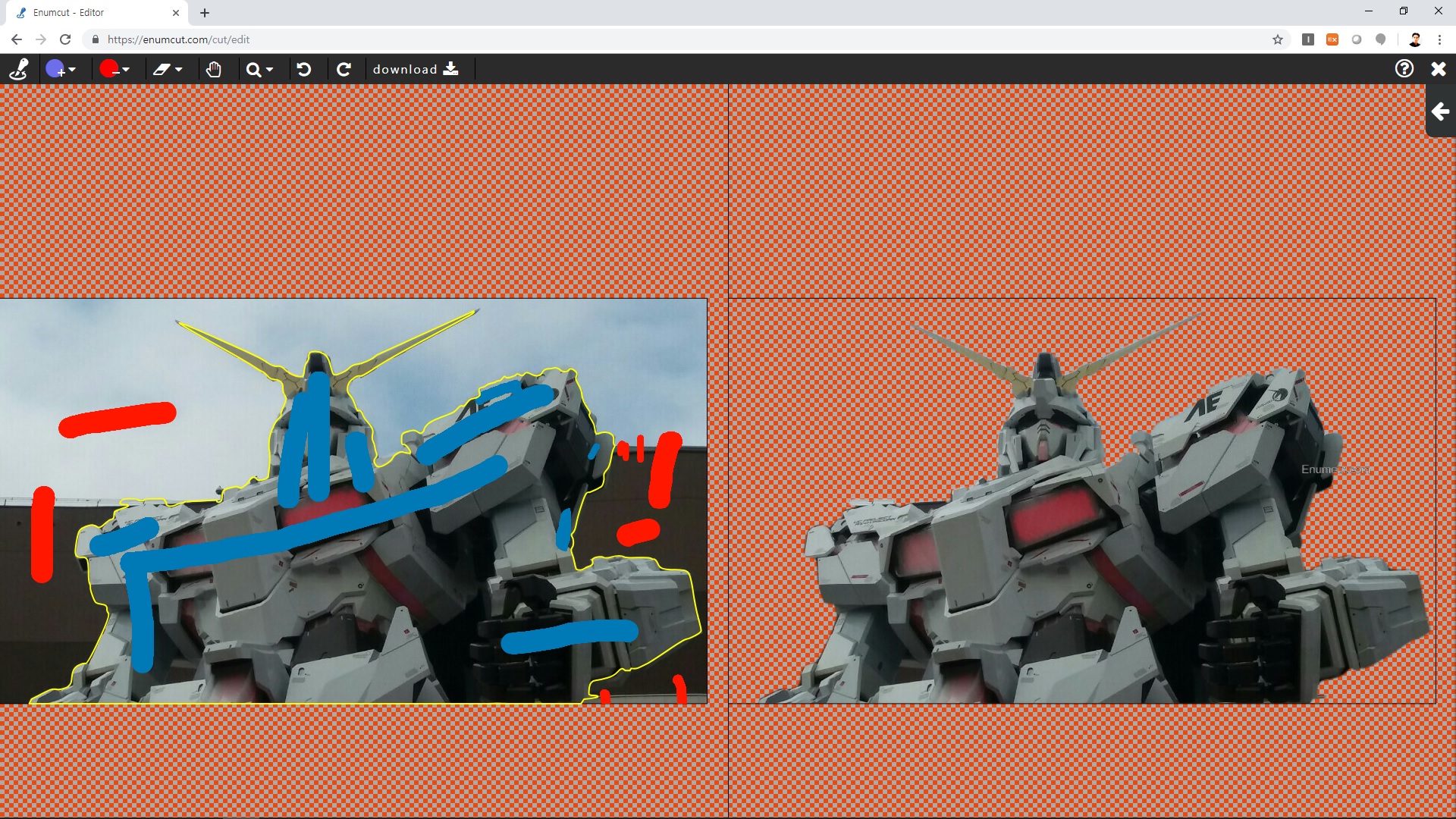The width and height of the screenshot is (1456, 819).
Task: Open the Chrome three-dot menu
Action: pyautogui.click(x=1439, y=39)
